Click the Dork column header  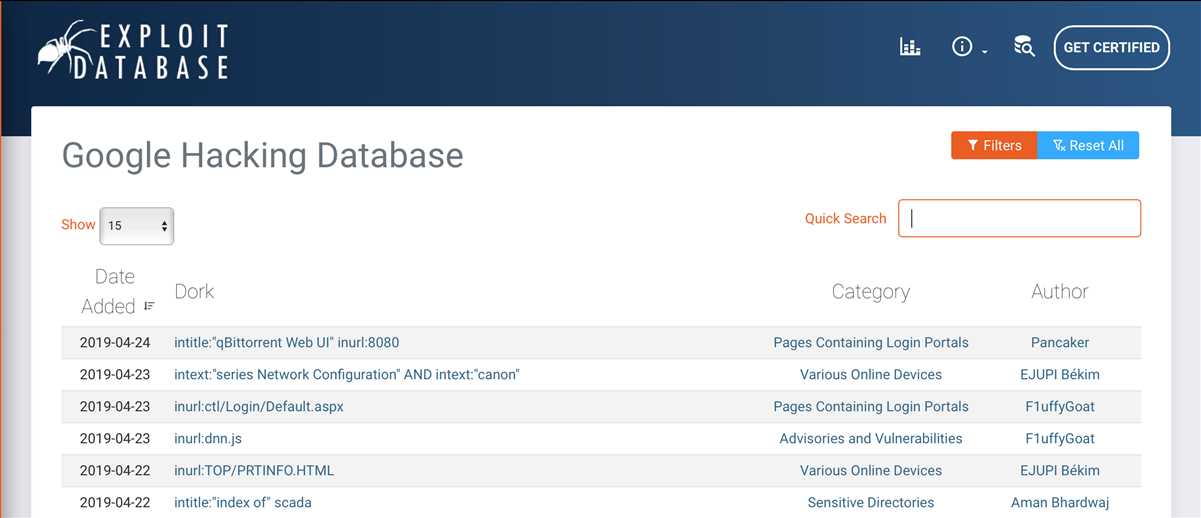point(194,291)
